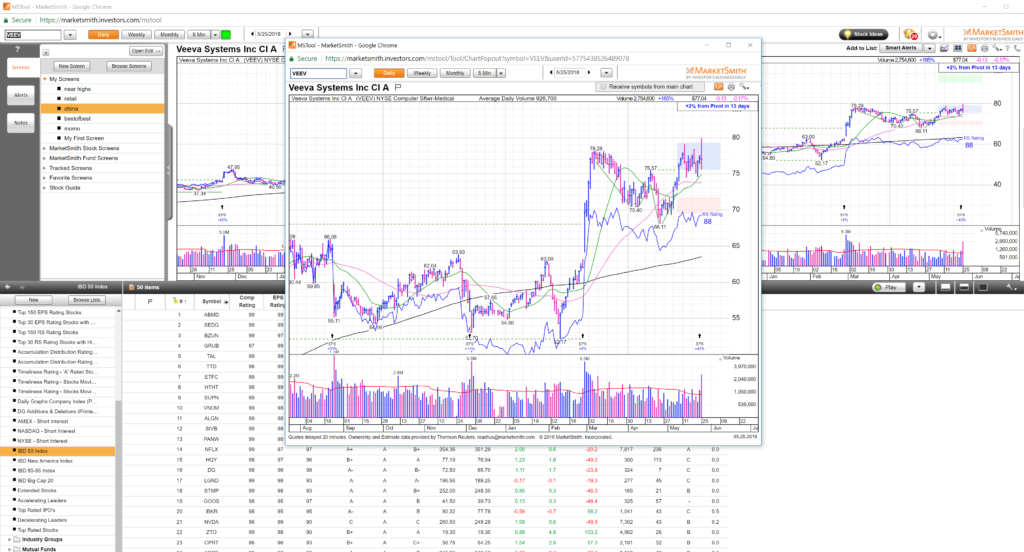This screenshot has height=552, width=1024.
Task: Tick Receive symbols from main chart checkbox
Action: (603, 87)
